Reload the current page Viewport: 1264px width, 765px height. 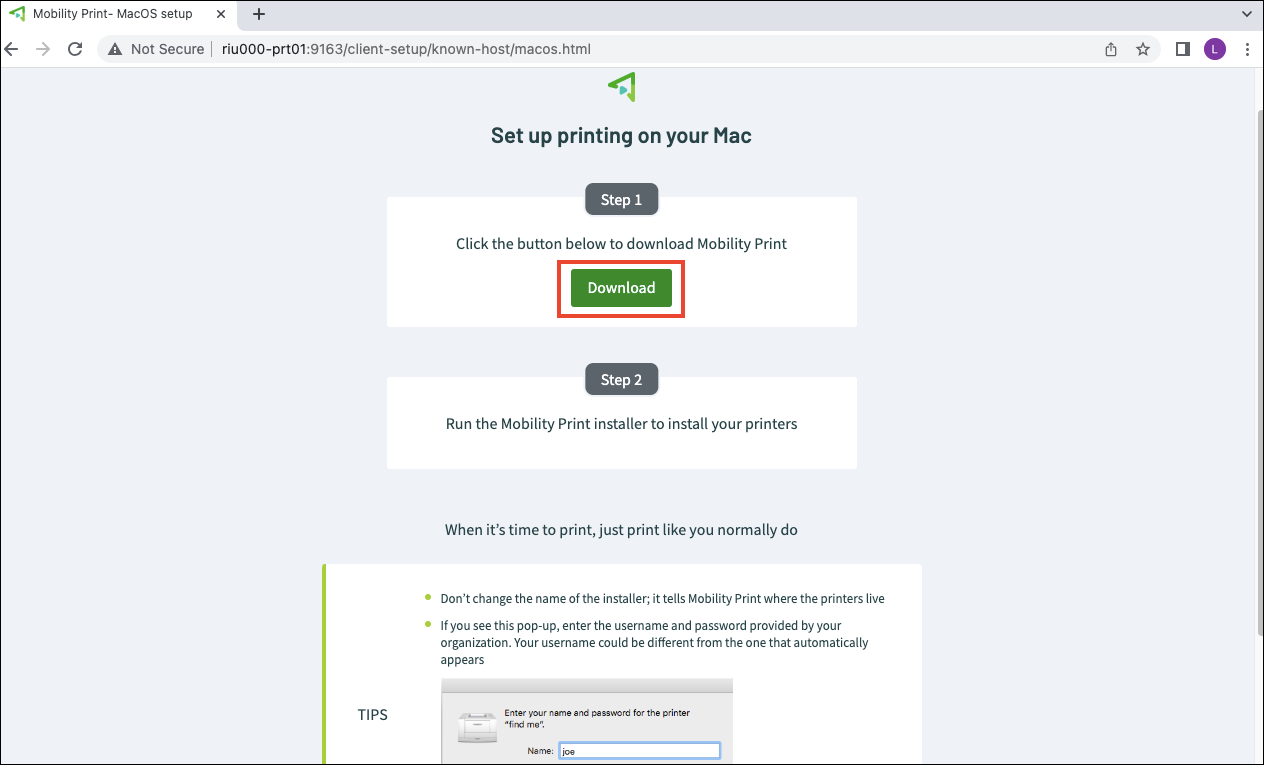pyautogui.click(x=74, y=48)
